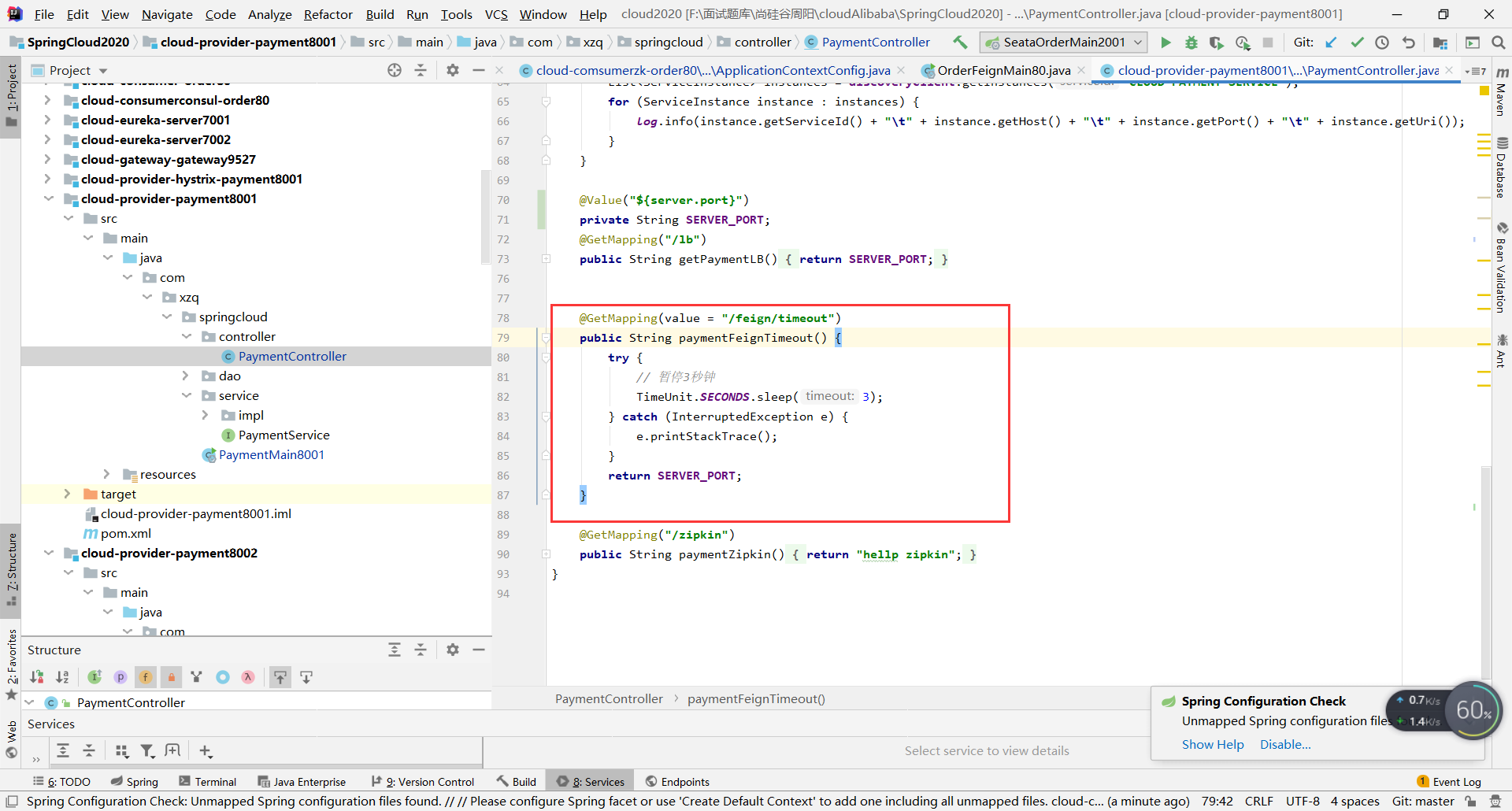Open the SeataOrderMain2001 run configuration dropdown
The height and width of the screenshot is (811, 1512).
(x=1063, y=43)
